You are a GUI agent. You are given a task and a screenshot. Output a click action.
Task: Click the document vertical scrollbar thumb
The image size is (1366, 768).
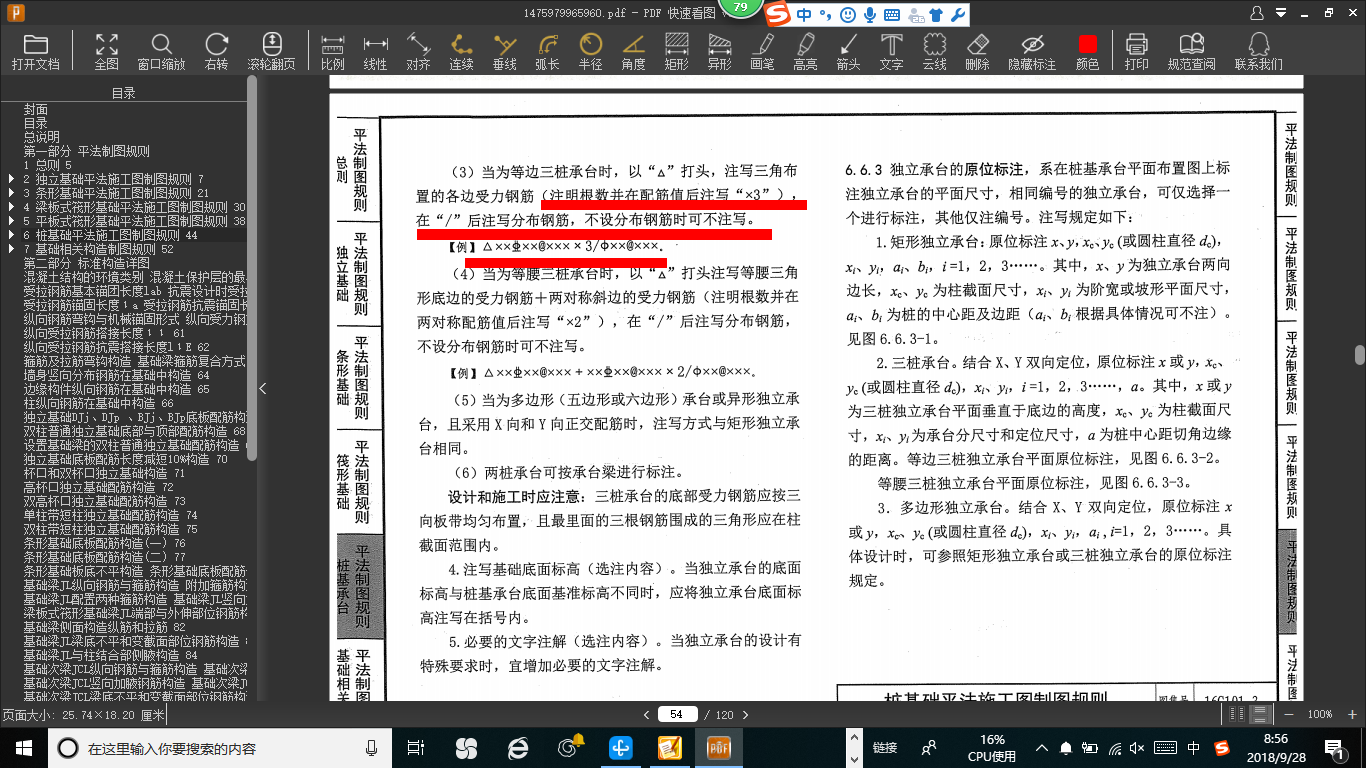[x=1360, y=355]
